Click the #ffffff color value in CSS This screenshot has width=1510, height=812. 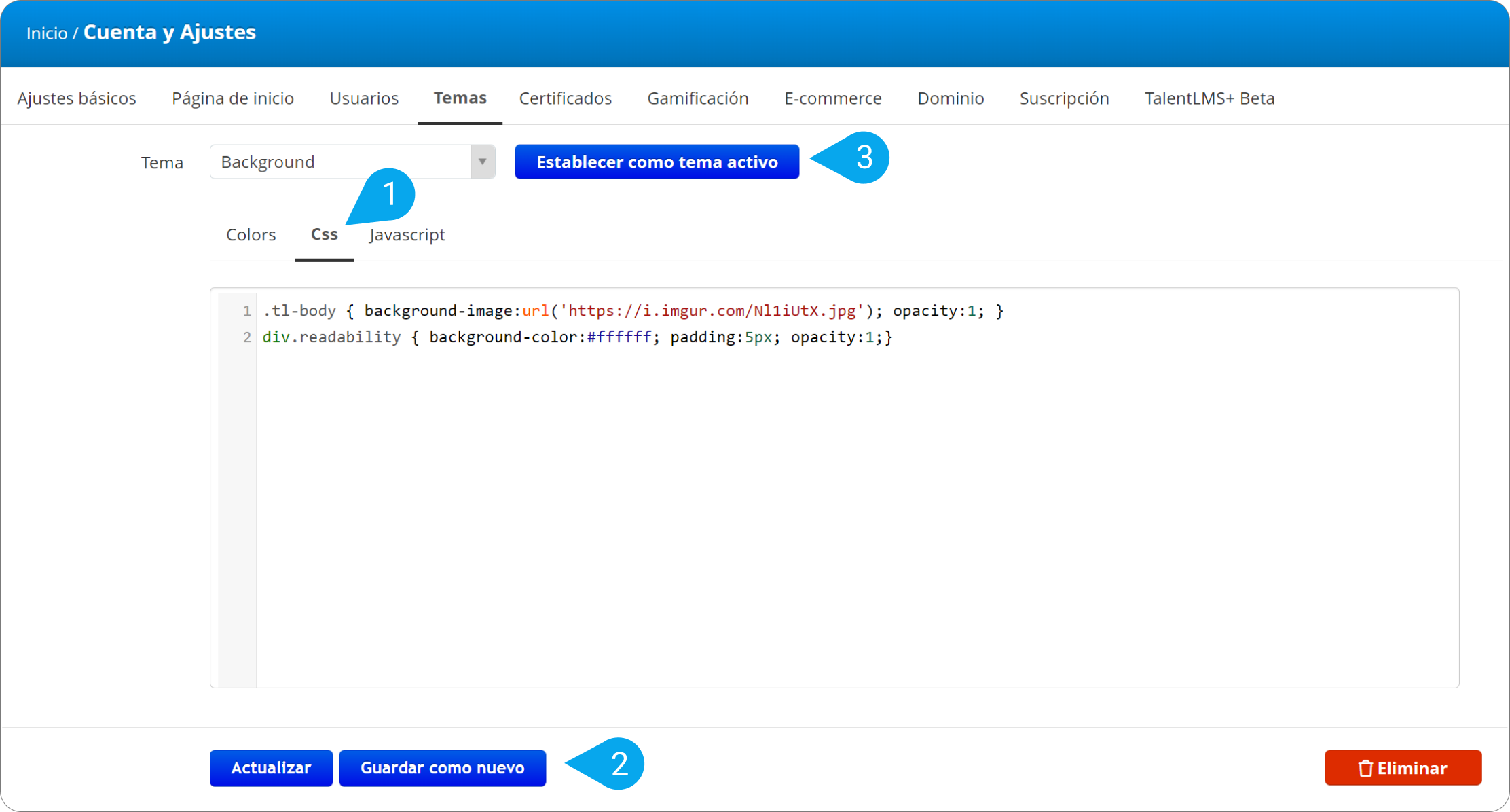point(619,337)
